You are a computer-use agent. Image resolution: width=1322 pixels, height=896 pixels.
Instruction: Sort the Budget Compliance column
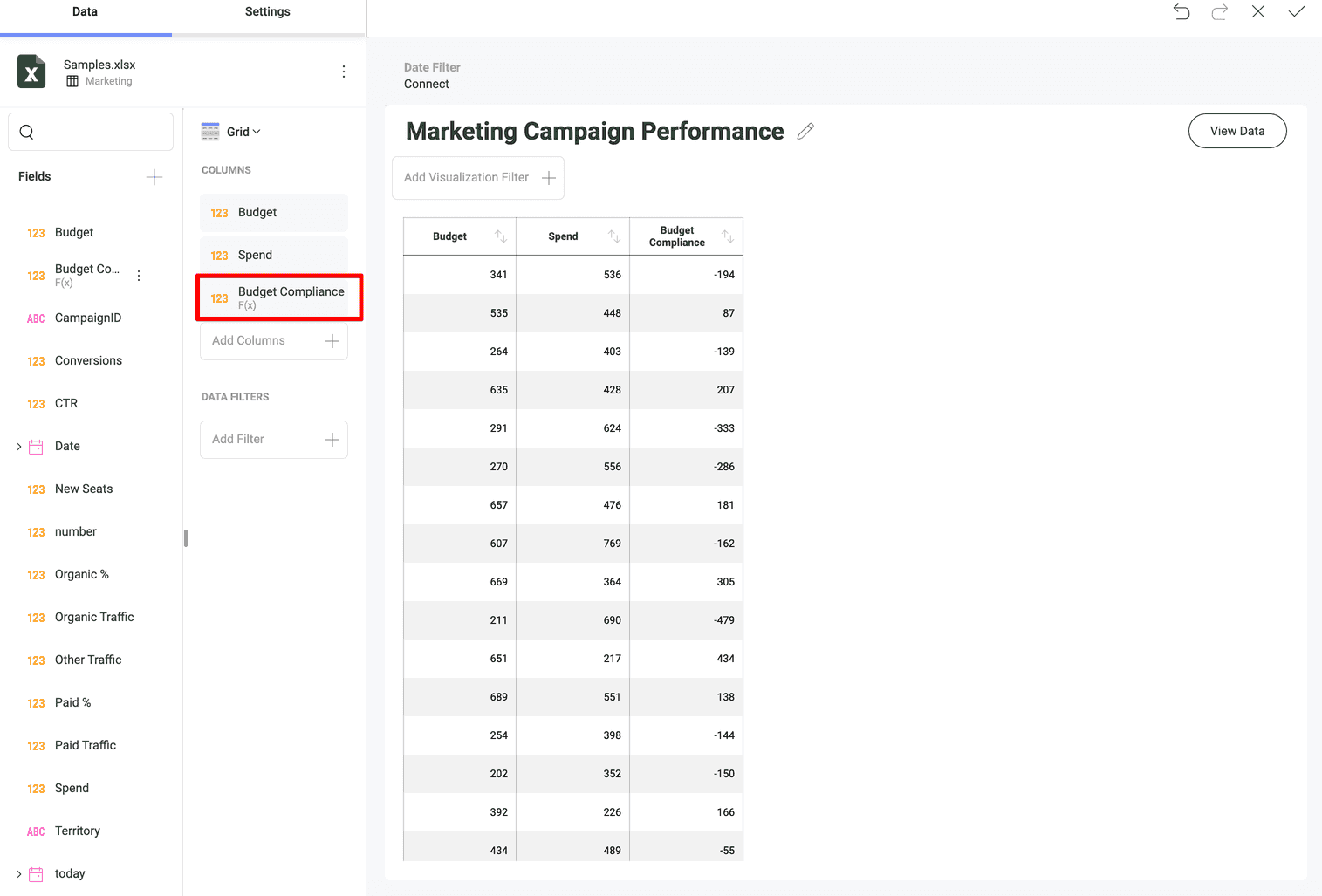tap(728, 236)
